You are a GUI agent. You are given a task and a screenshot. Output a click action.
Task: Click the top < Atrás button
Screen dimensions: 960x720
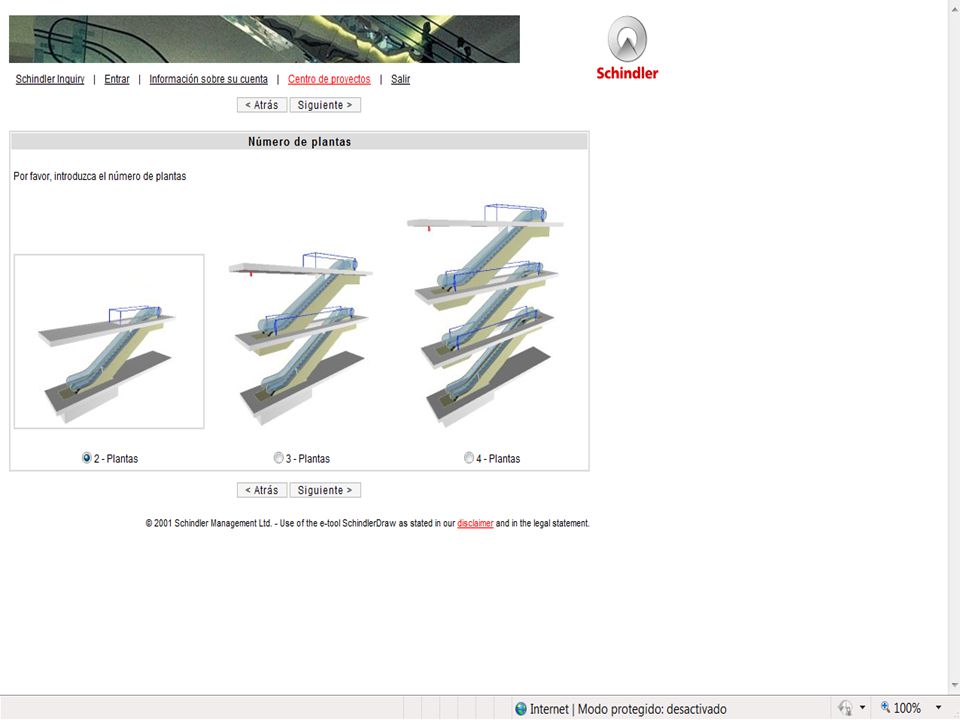262,105
